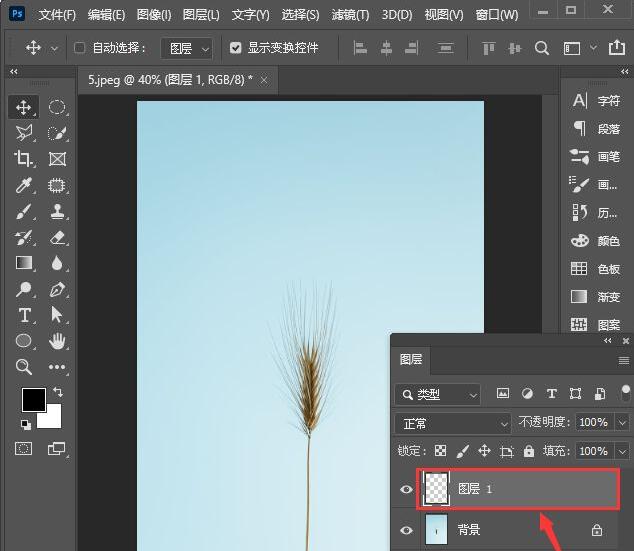Open the 滤镜(T) menu

[349, 15]
